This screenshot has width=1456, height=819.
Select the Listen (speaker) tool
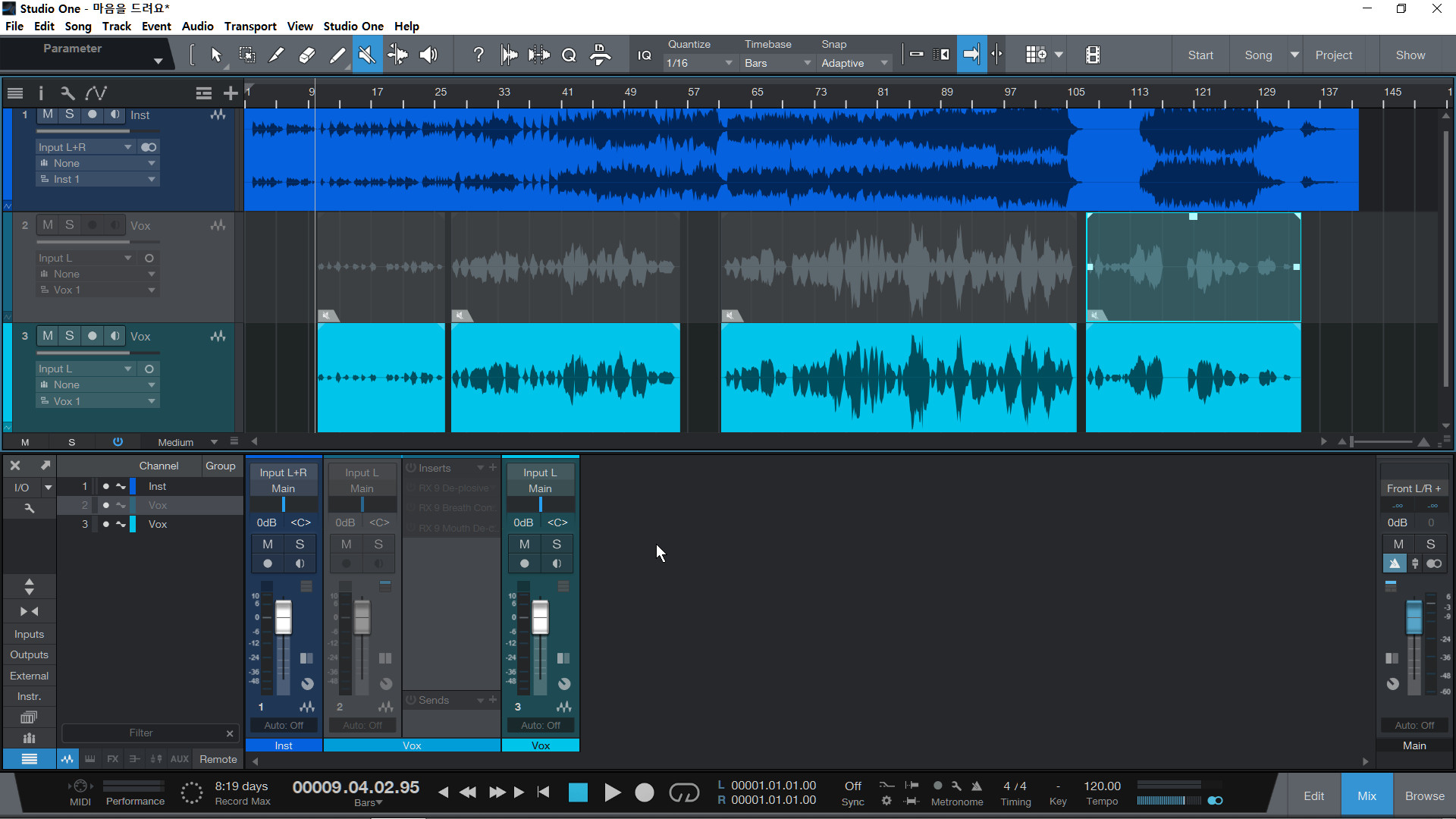[x=428, y=55]
